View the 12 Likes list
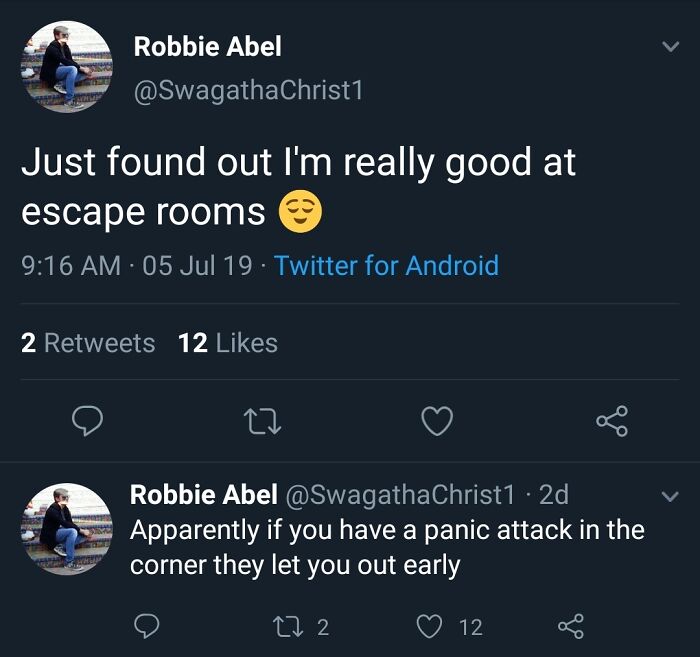 [228, 343]
